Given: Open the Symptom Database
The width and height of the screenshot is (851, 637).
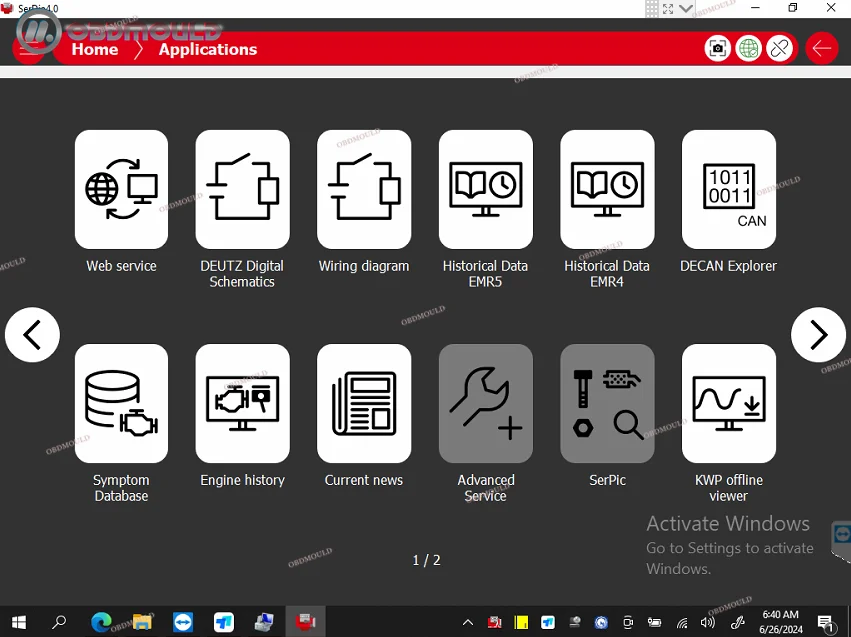Looking at the screenshot, I should tap(121, 403).
